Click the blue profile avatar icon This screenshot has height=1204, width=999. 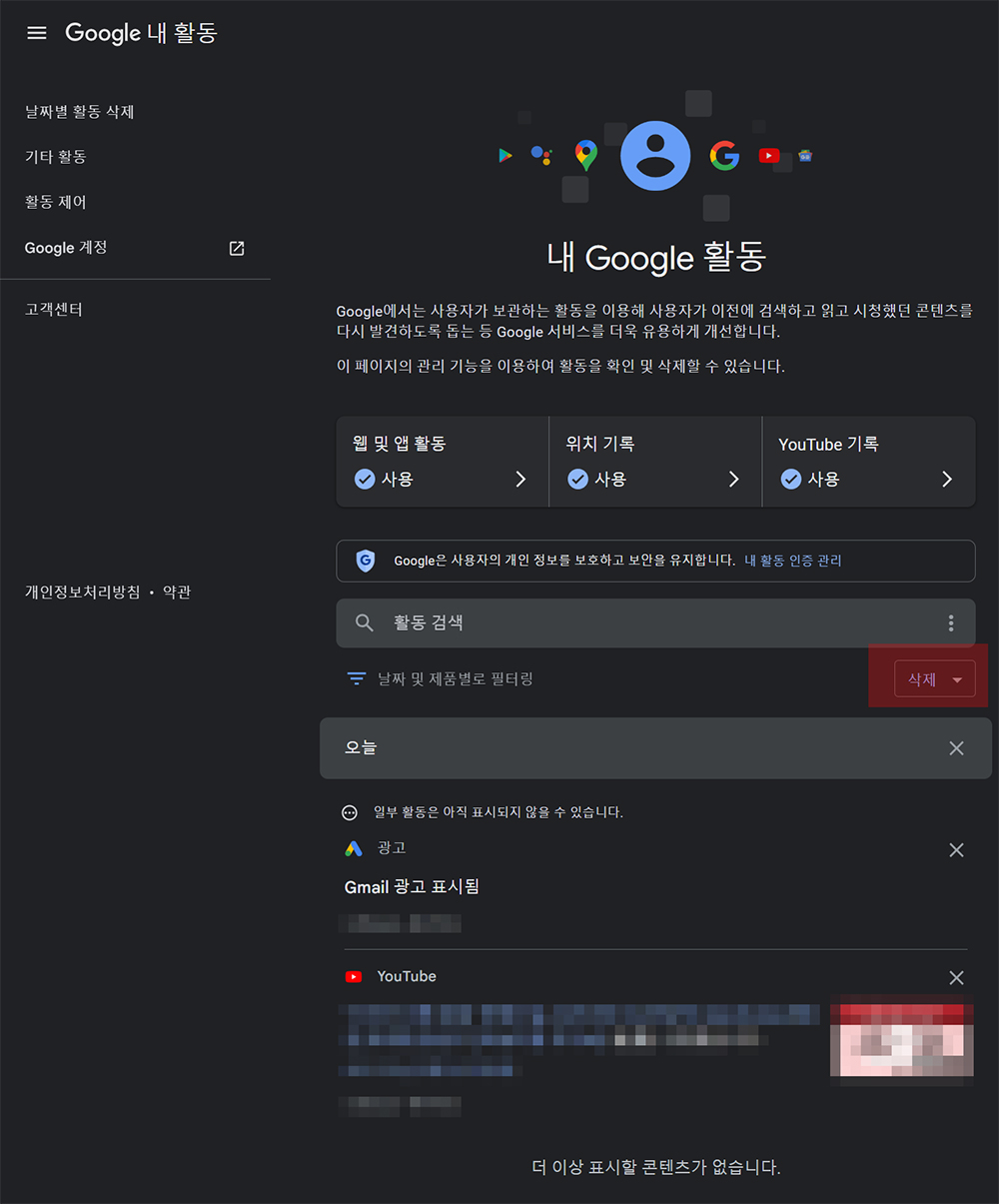(655, 156)
